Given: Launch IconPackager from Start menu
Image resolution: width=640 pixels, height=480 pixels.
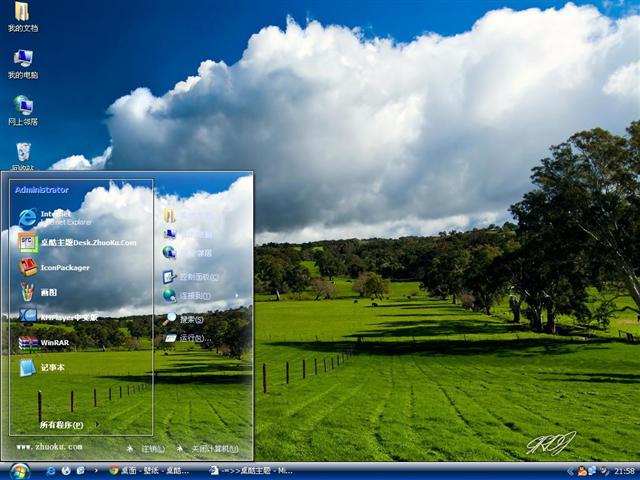Looking at the screenshot, I should 54,267.
